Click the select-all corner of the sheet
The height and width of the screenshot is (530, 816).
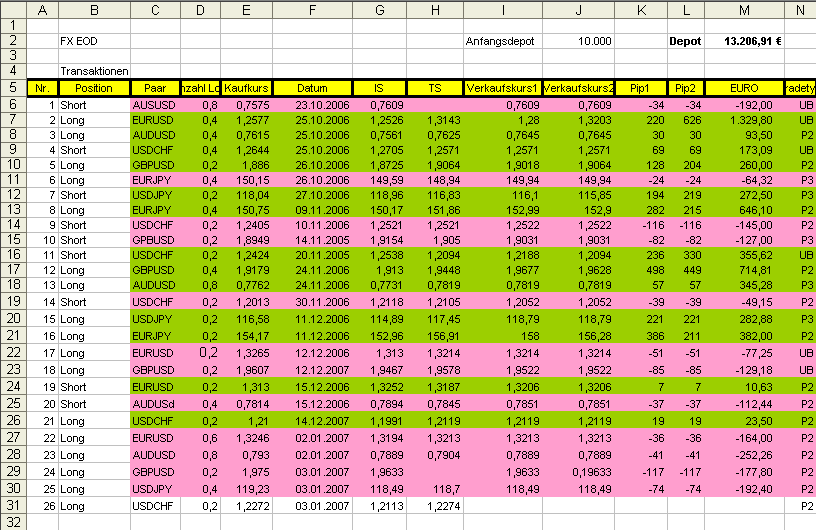click(13, 10)
